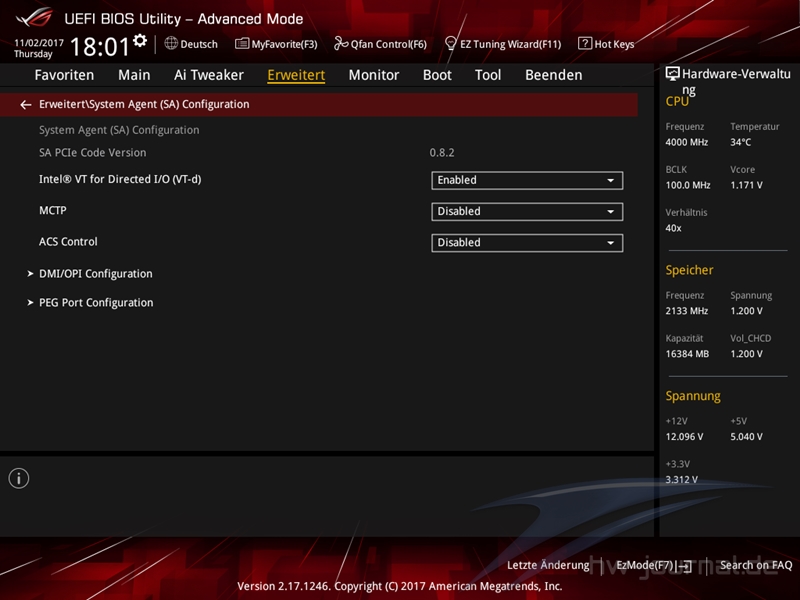Select the Beenden tab
Viewport: 800px width, 600px height.
coord(554,75)
